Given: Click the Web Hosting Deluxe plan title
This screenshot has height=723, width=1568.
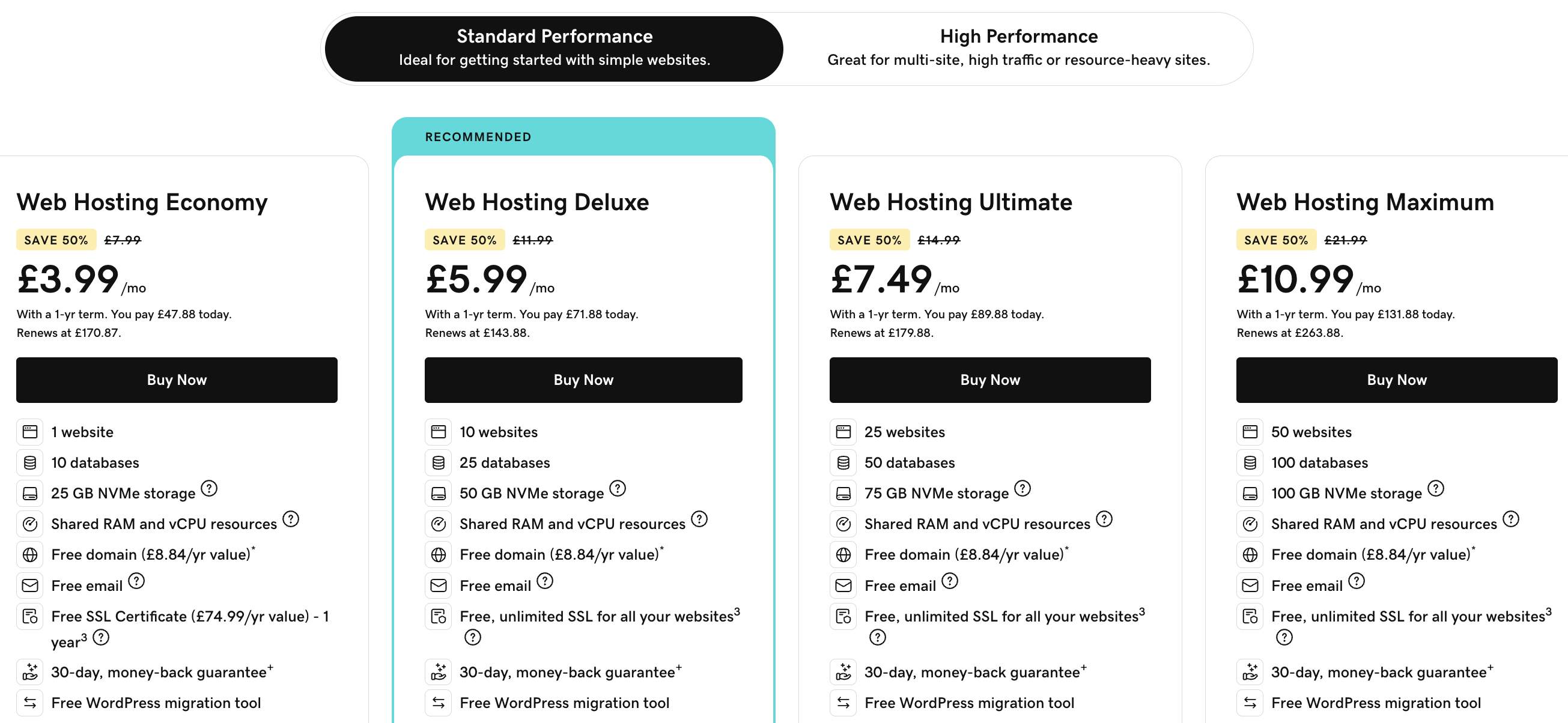Looking at the screenshot, I should point(537,202).
